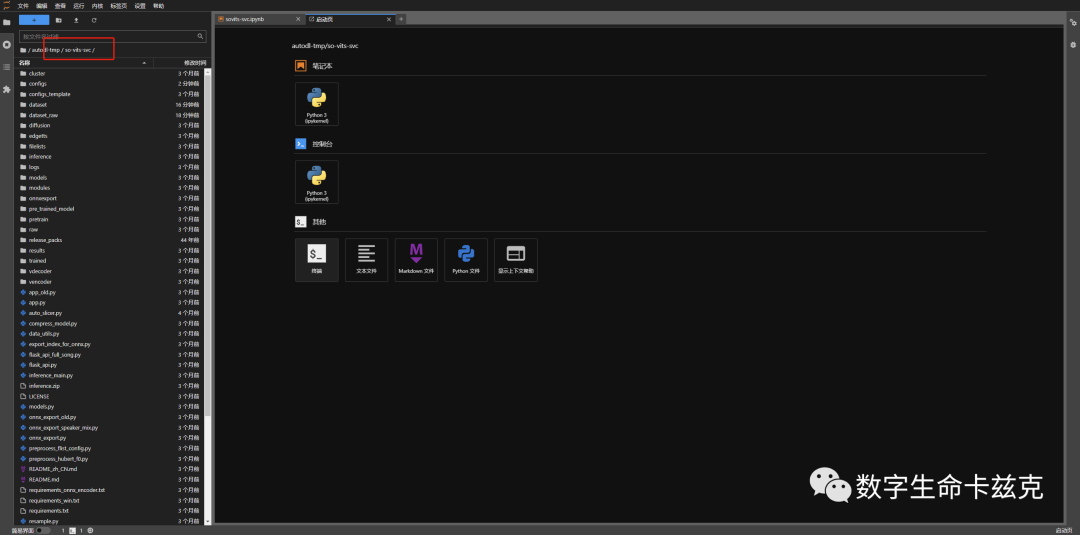Select the dataset_raw folder
Screen dimensions: 1080x535
pos(110,115)
